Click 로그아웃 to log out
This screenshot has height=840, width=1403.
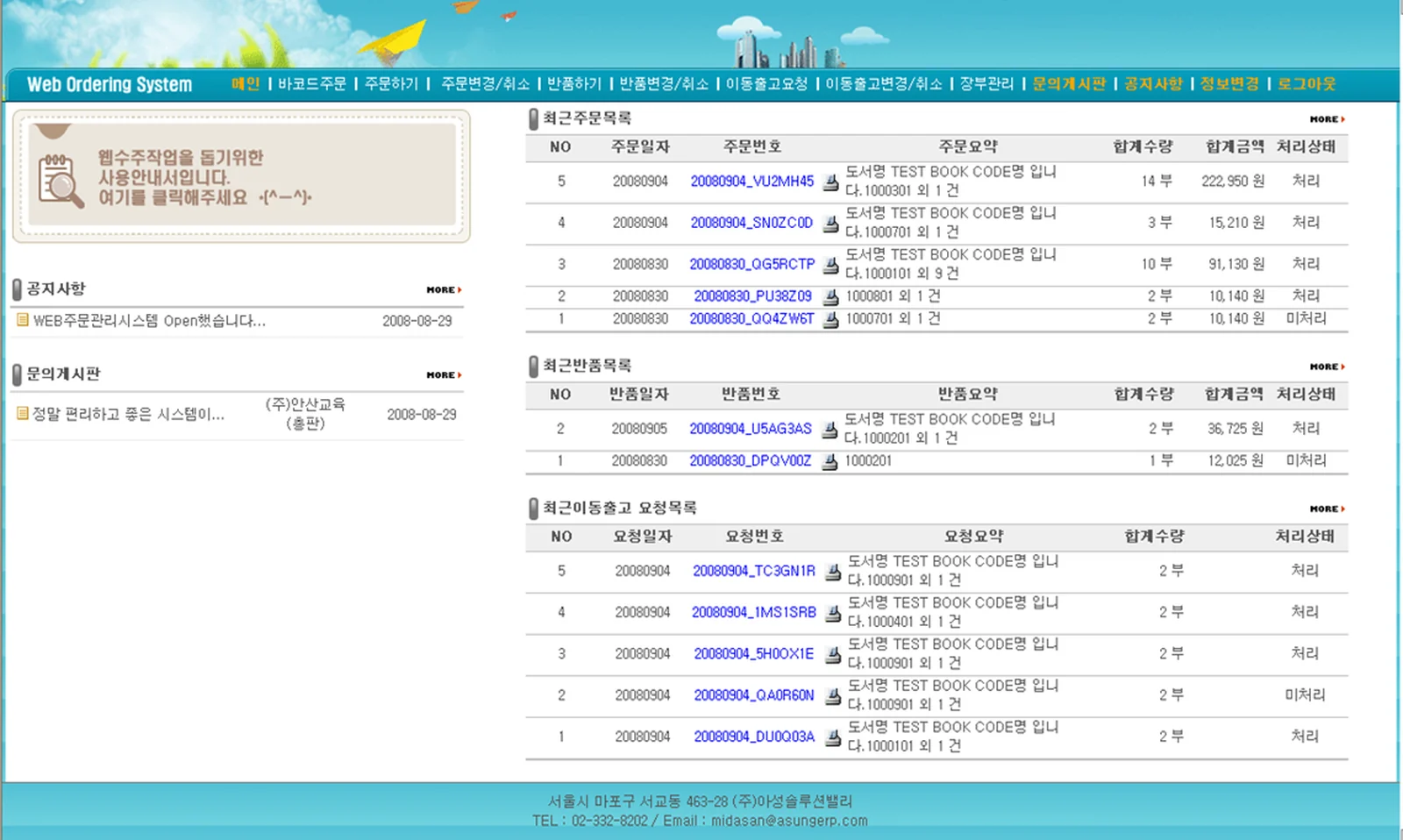(x=1307, y=84)
